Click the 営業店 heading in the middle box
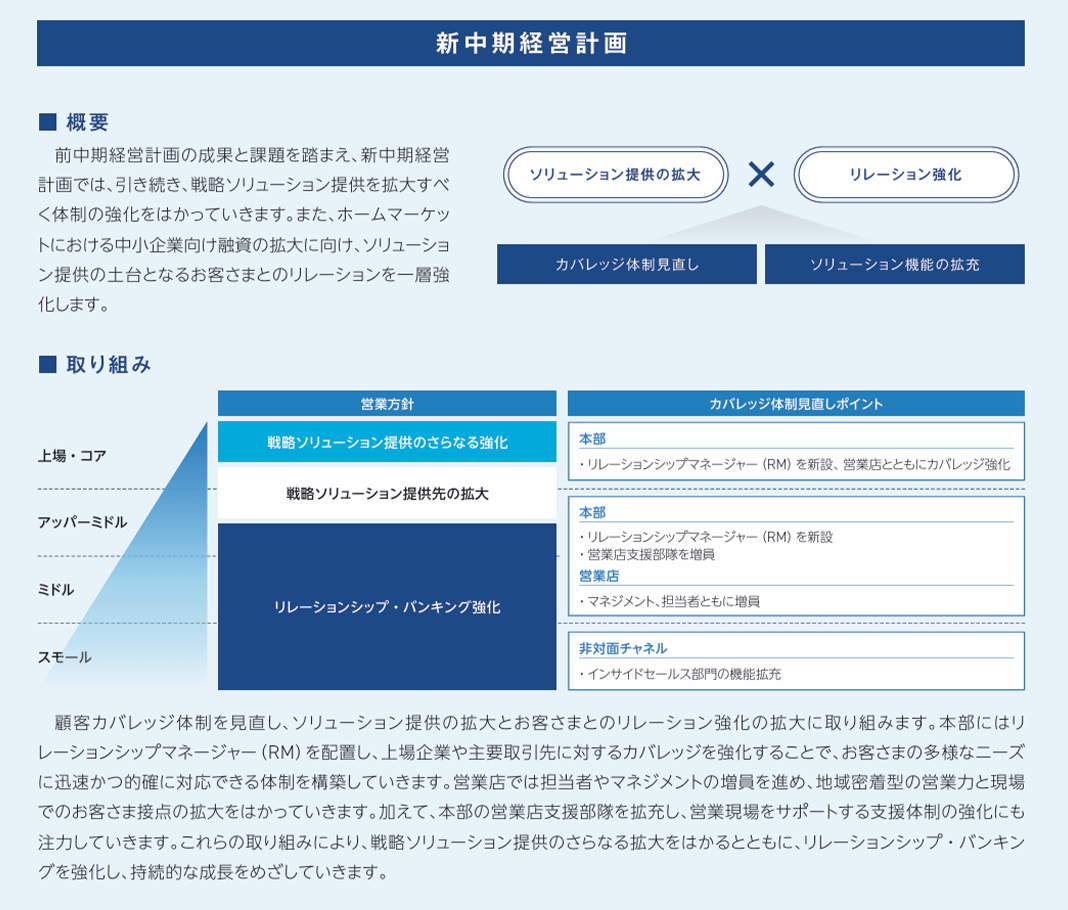 599,576
